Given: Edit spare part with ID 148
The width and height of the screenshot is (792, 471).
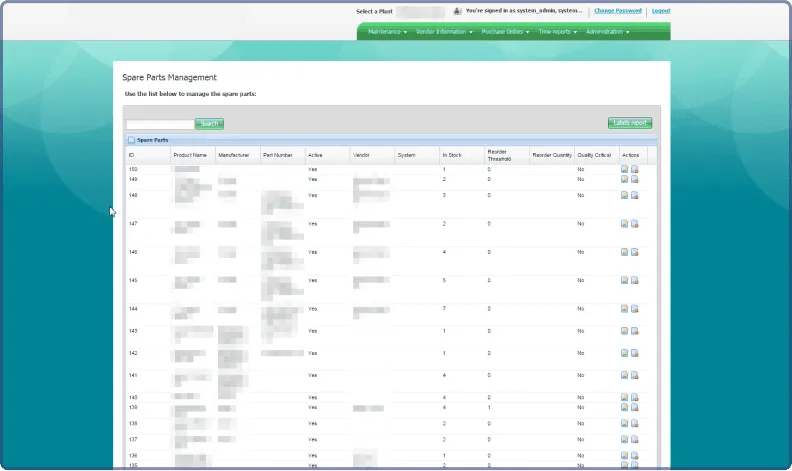Looking at the screenshot, I should click(624, 195).
